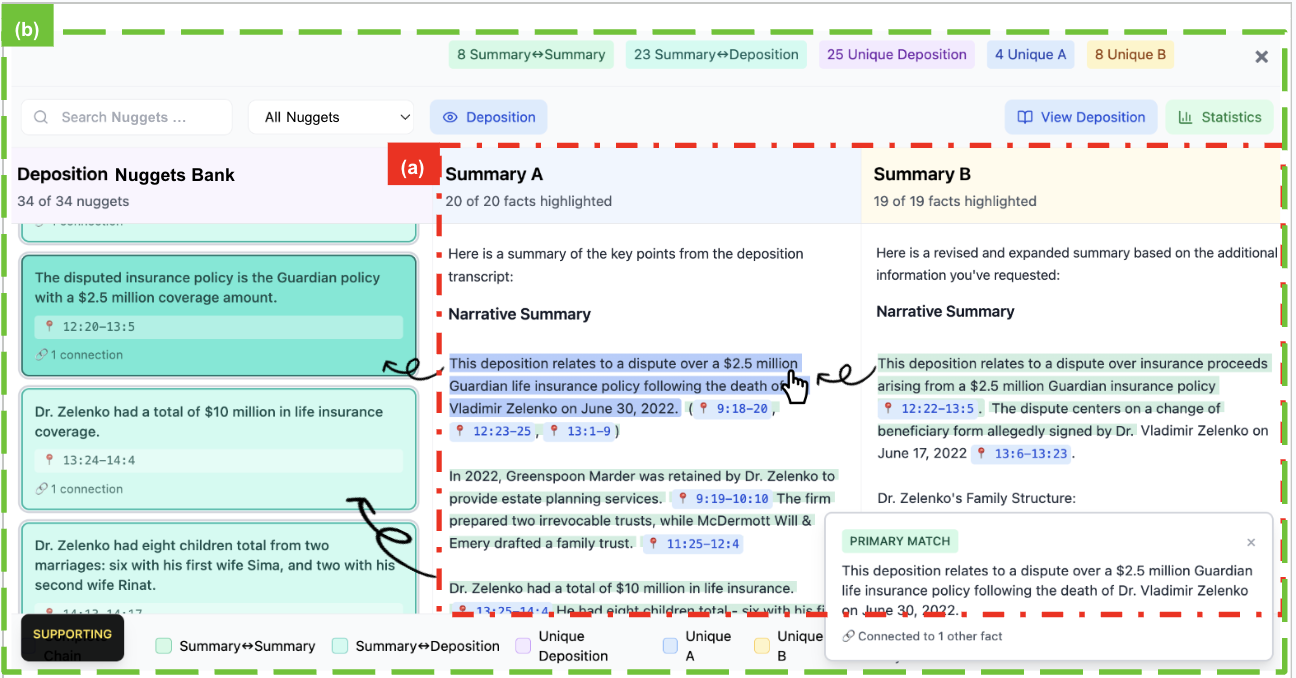Open citation 9:19–10:10 in Summary A
The image size is (1296, 678).
722,499
